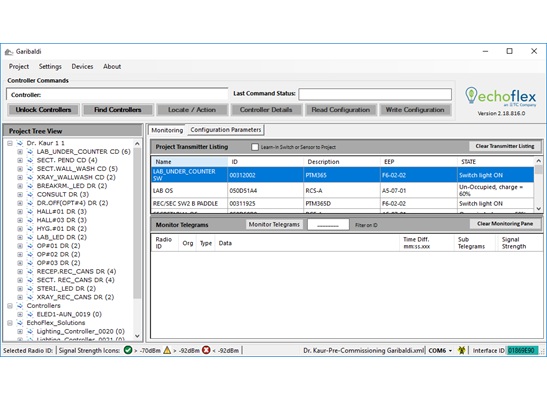
Task: Select the OP#03 DR tree item
Action: click(58, 263)
